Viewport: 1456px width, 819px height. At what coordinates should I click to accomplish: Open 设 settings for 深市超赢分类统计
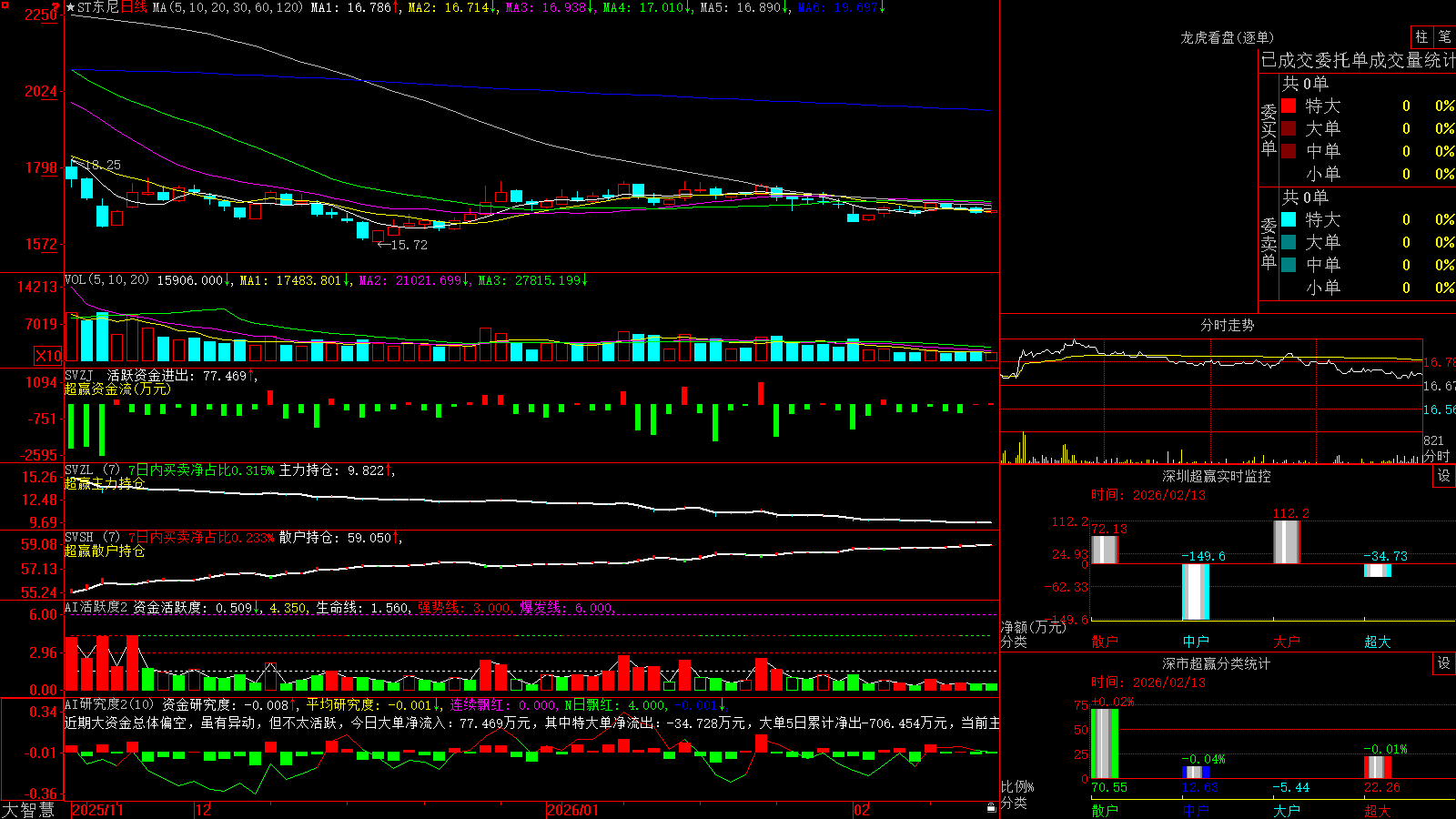(1444, 663)
